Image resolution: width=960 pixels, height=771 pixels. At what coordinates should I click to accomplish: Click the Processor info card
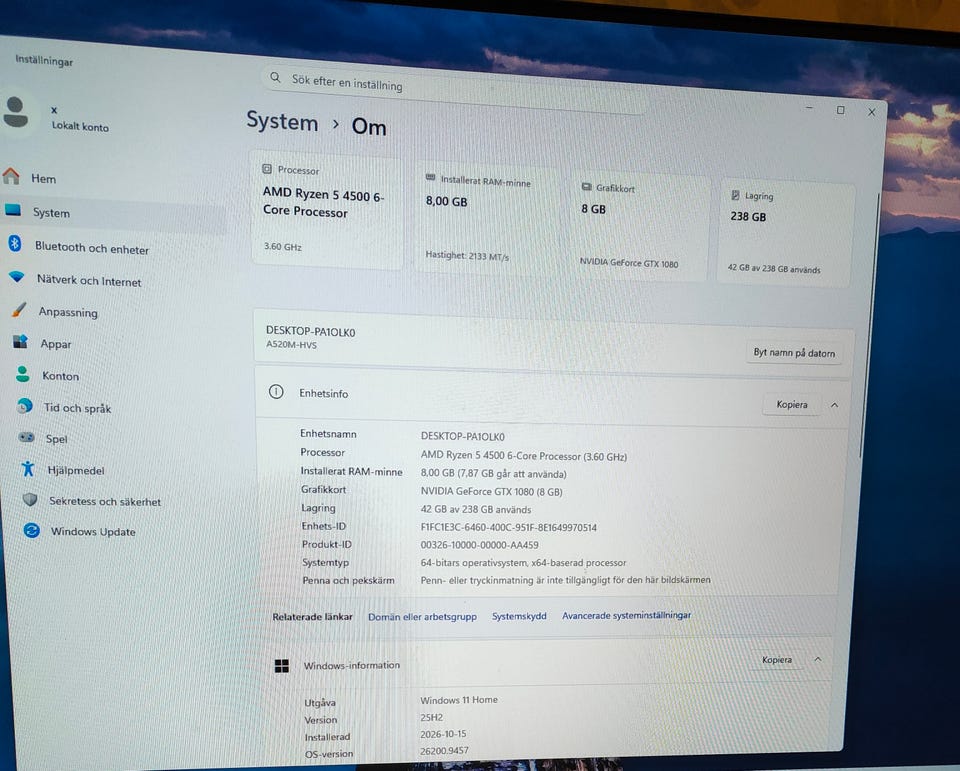tap(327, 209)
